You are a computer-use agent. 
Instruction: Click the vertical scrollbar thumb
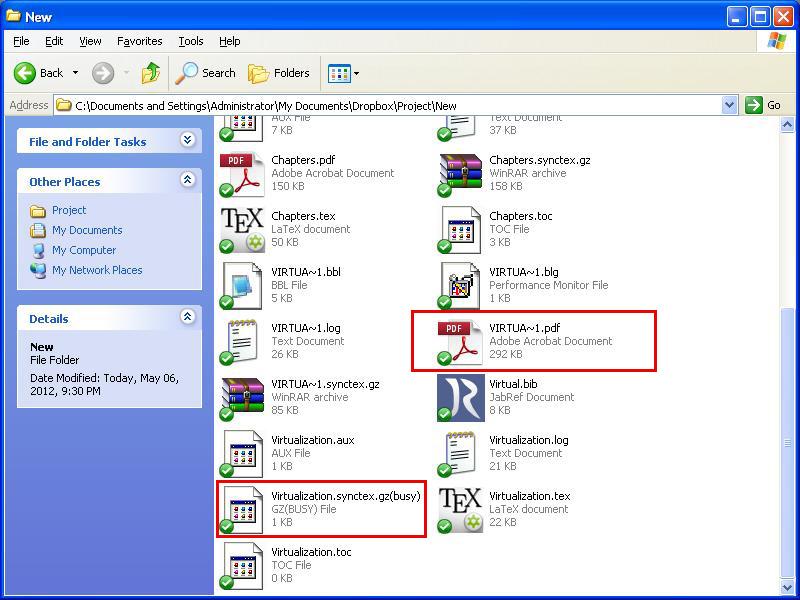[x=787, y=441]
